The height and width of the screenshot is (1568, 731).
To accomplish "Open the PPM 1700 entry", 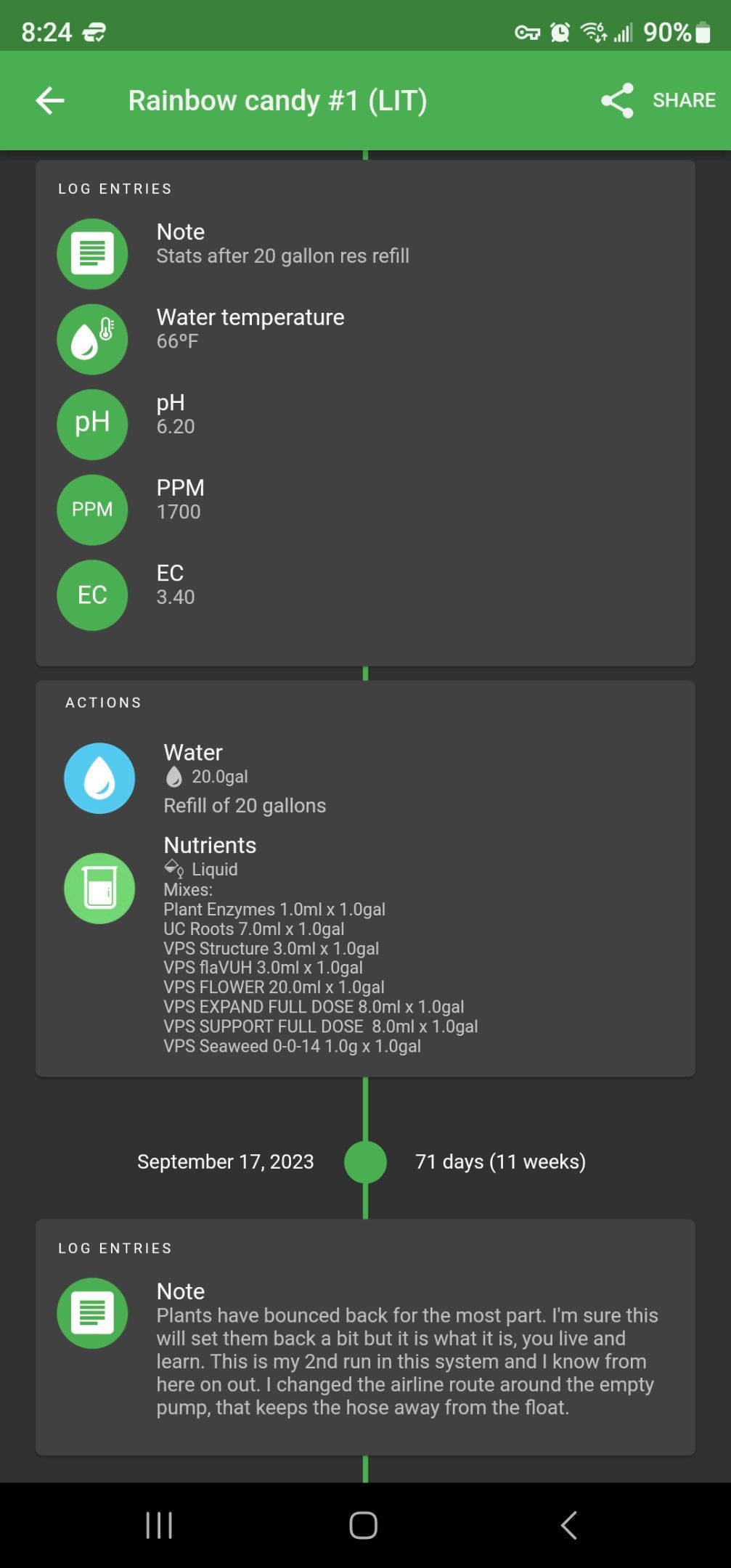I will point(179,499).
